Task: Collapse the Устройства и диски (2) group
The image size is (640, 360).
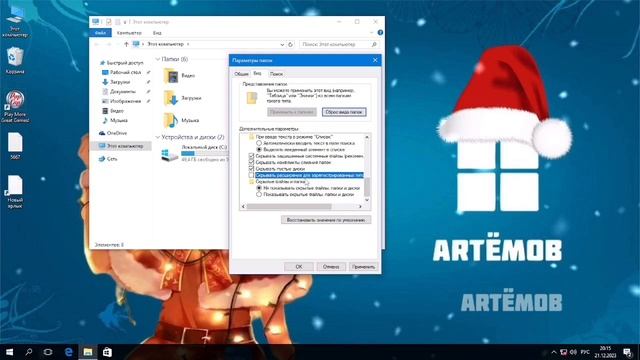Action: point(158,137)
